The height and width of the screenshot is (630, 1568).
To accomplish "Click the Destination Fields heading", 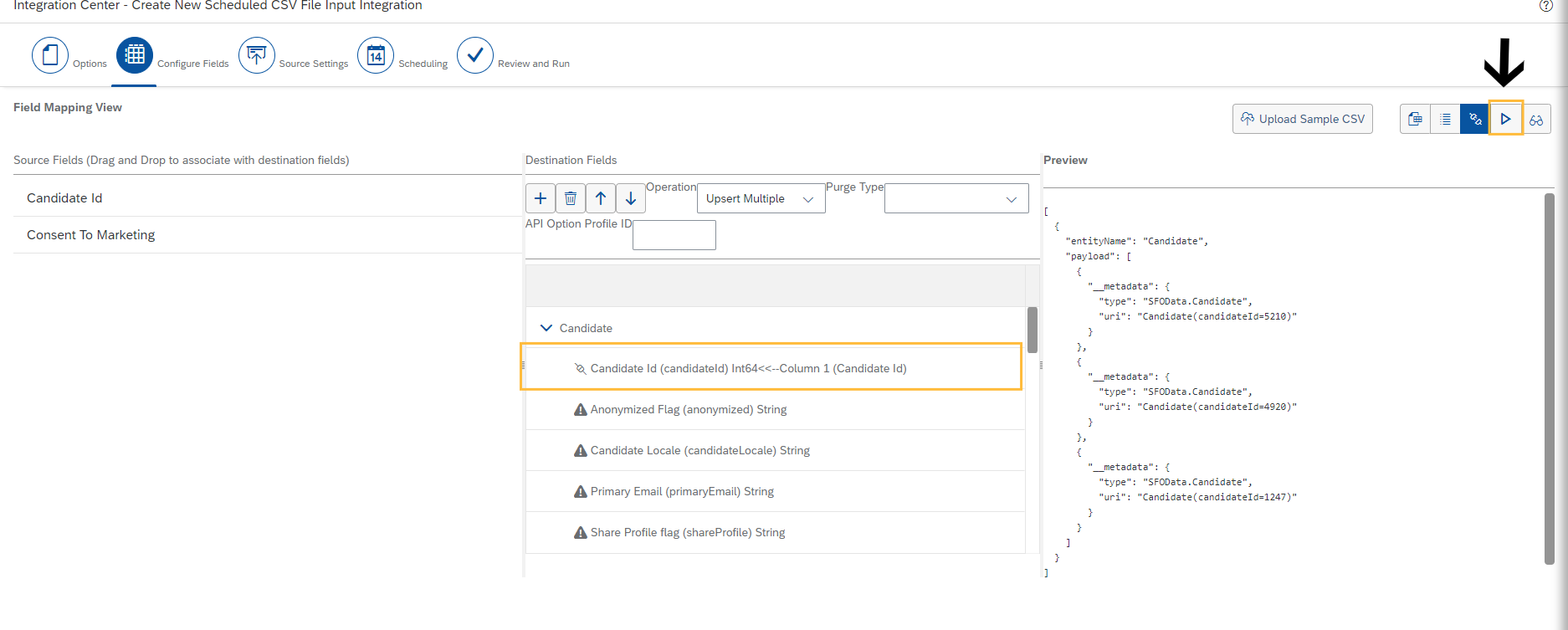I will tap(571, 160).
